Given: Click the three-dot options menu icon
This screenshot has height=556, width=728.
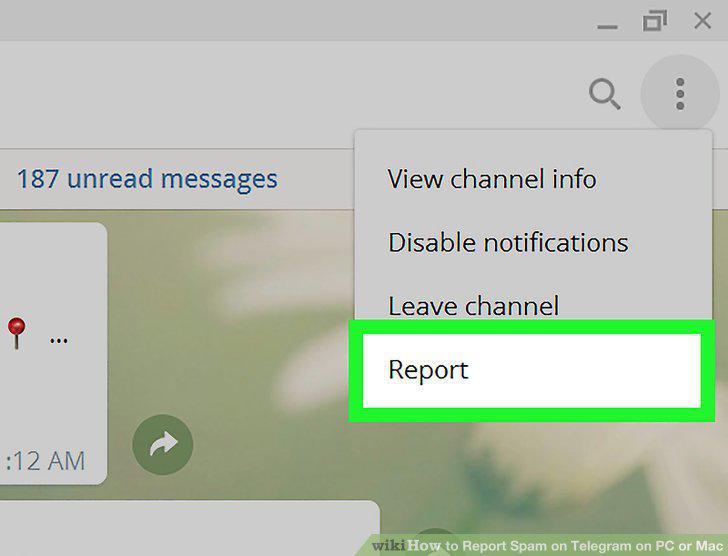Looking at the screenshot, I should pyautogui.click(x=680, y=94).
